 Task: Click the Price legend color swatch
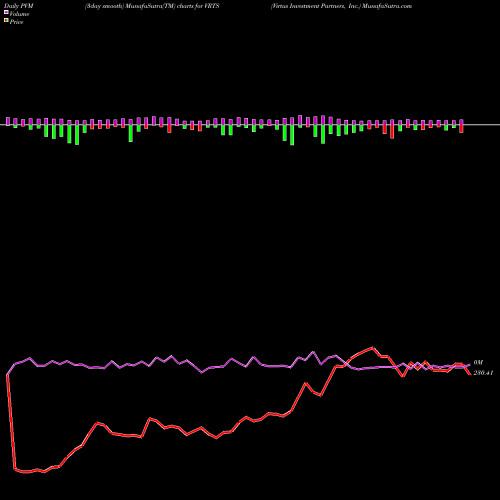[6, 21]
